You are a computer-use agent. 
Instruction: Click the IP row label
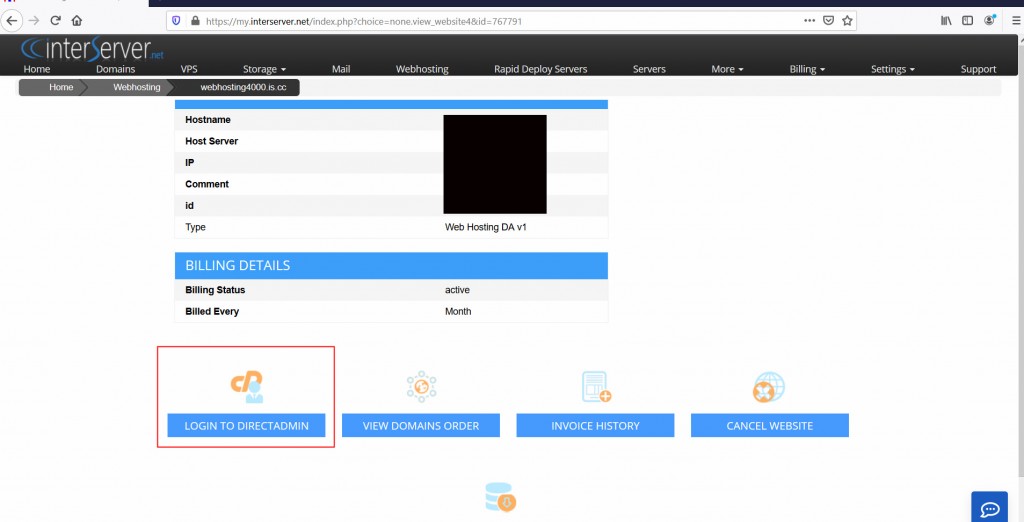190,163
